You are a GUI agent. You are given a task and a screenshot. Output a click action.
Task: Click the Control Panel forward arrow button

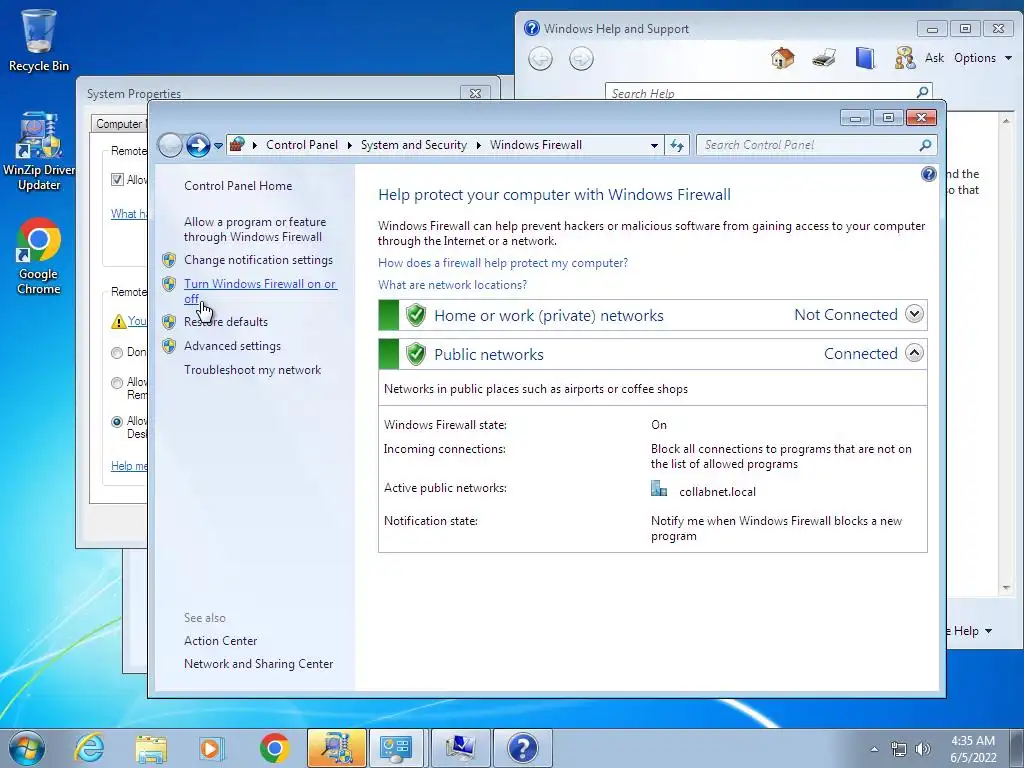click(x=198, y=145)
